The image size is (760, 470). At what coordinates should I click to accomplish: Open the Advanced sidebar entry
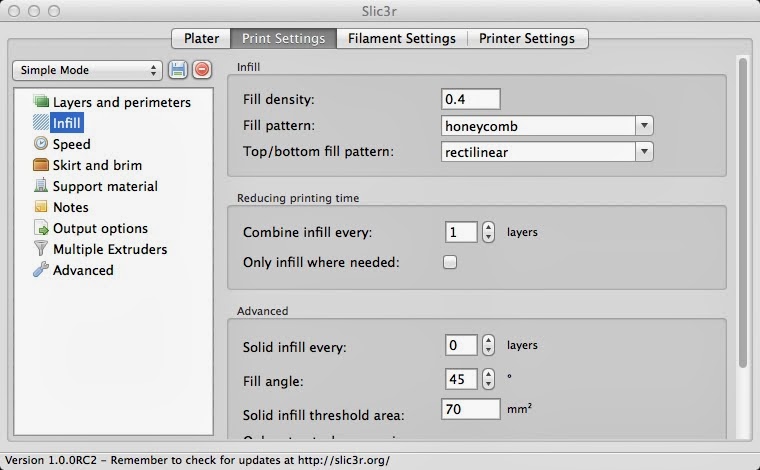coord(83,270)
